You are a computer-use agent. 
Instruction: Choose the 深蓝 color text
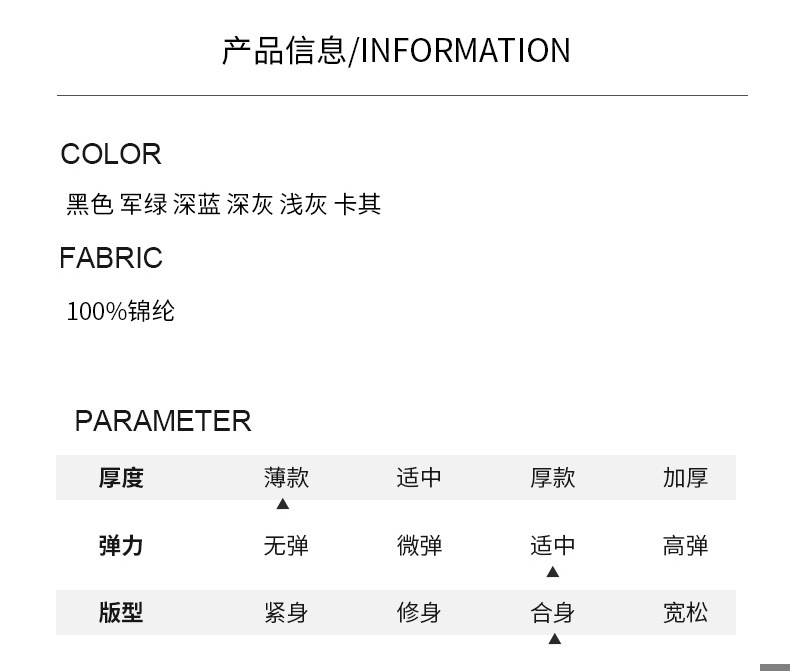point(197,205)
